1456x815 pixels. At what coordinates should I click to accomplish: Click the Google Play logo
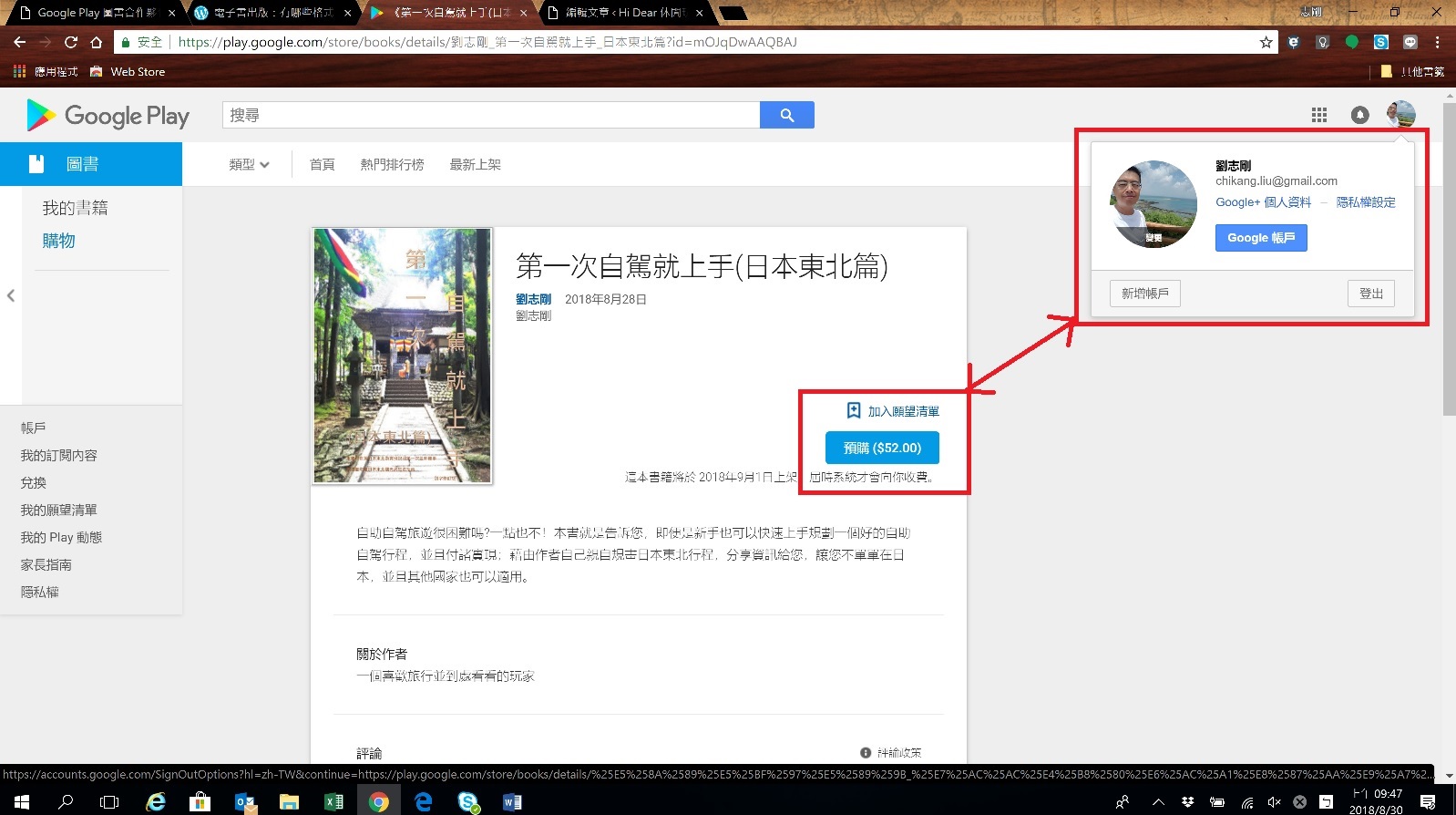tap(108, 116)
